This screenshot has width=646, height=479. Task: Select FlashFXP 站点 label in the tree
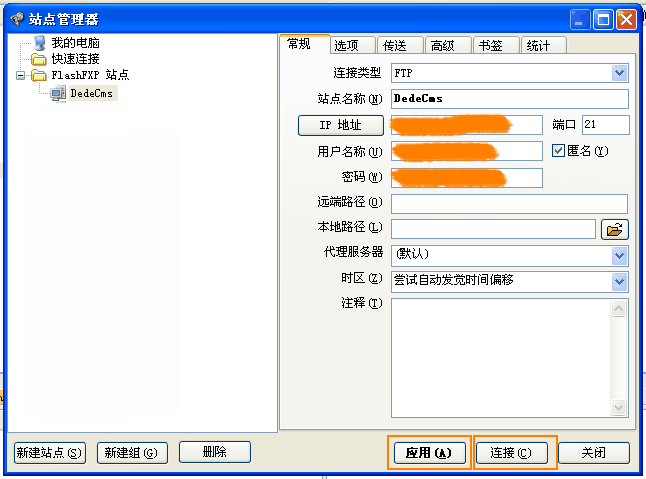(90, 75)
